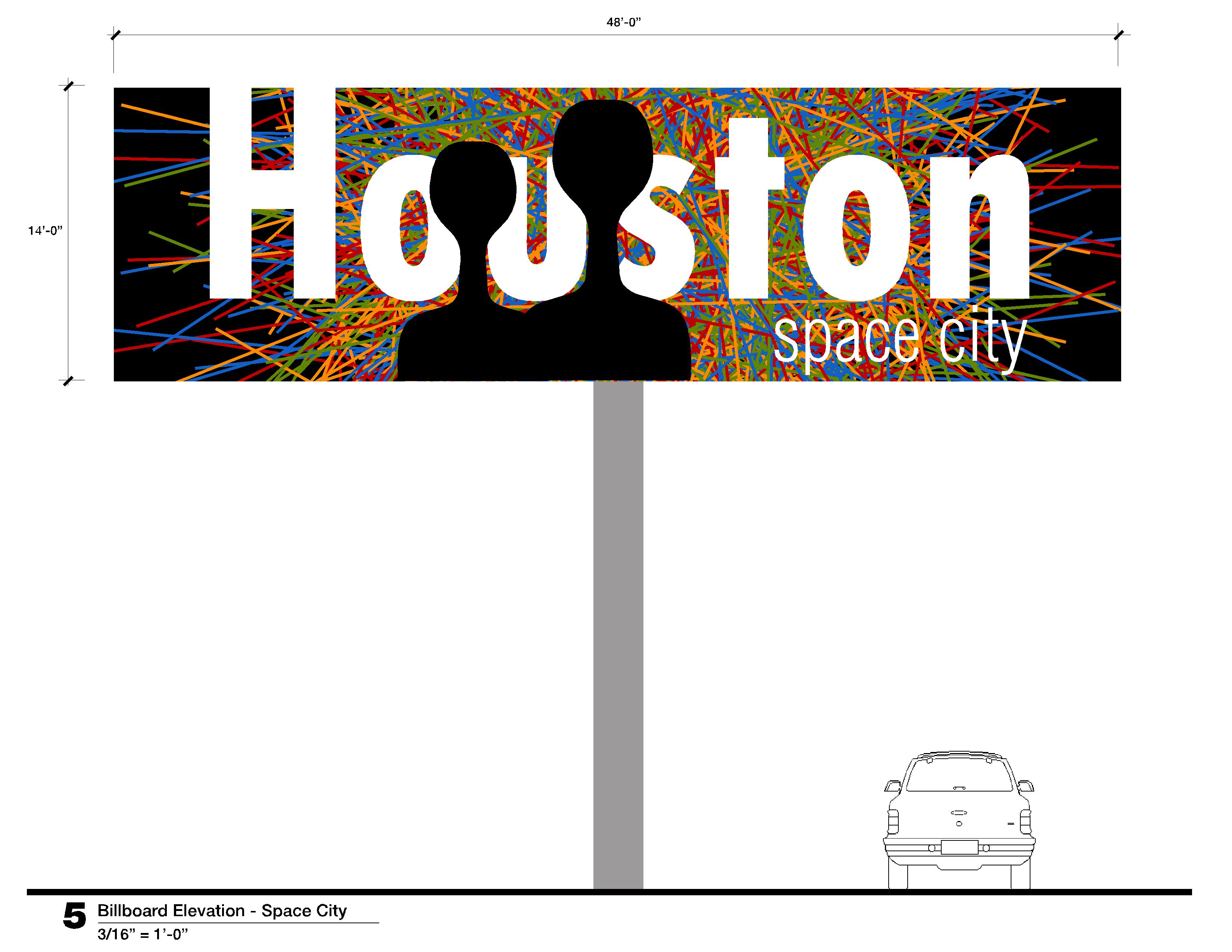The height and width of the screenshot is (952, 1232).
Task: Click the bottom-left height dimension tick
Action: point(68,381)
